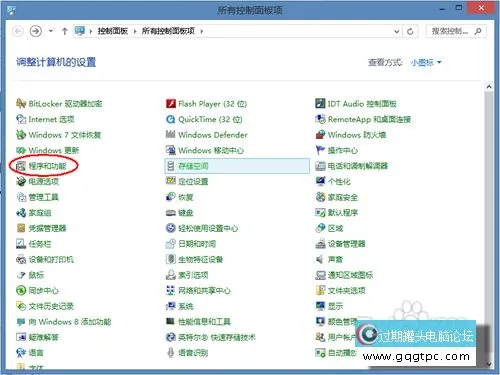Open the recent locations dropdown arrow

tap(51, 31)
